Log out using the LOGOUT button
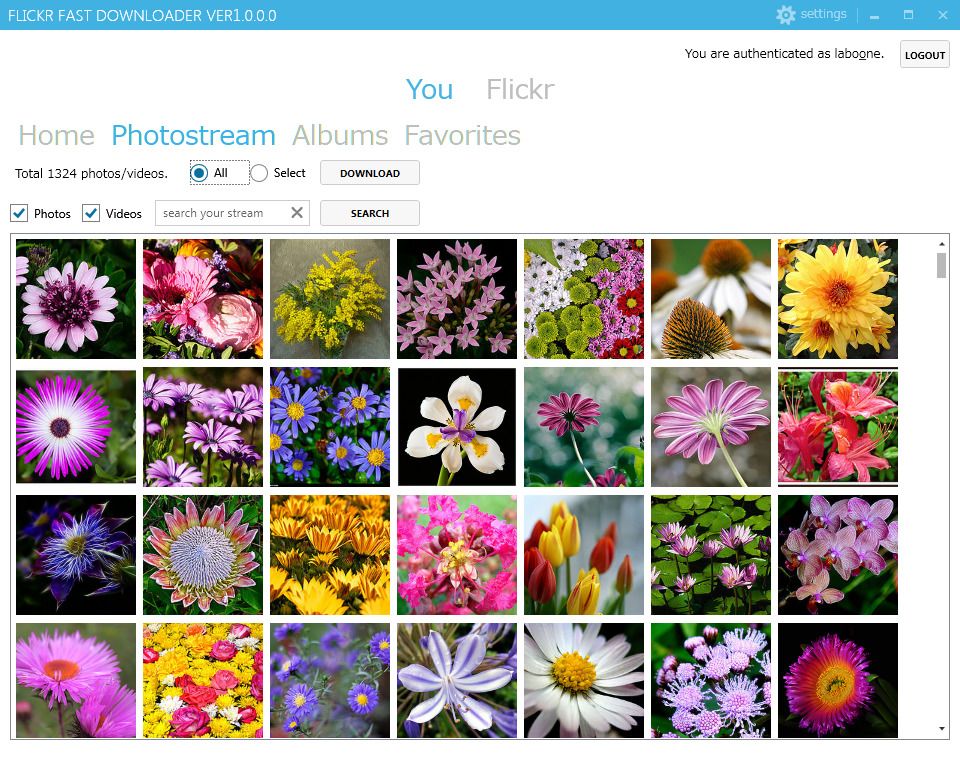 click(923, 54)
